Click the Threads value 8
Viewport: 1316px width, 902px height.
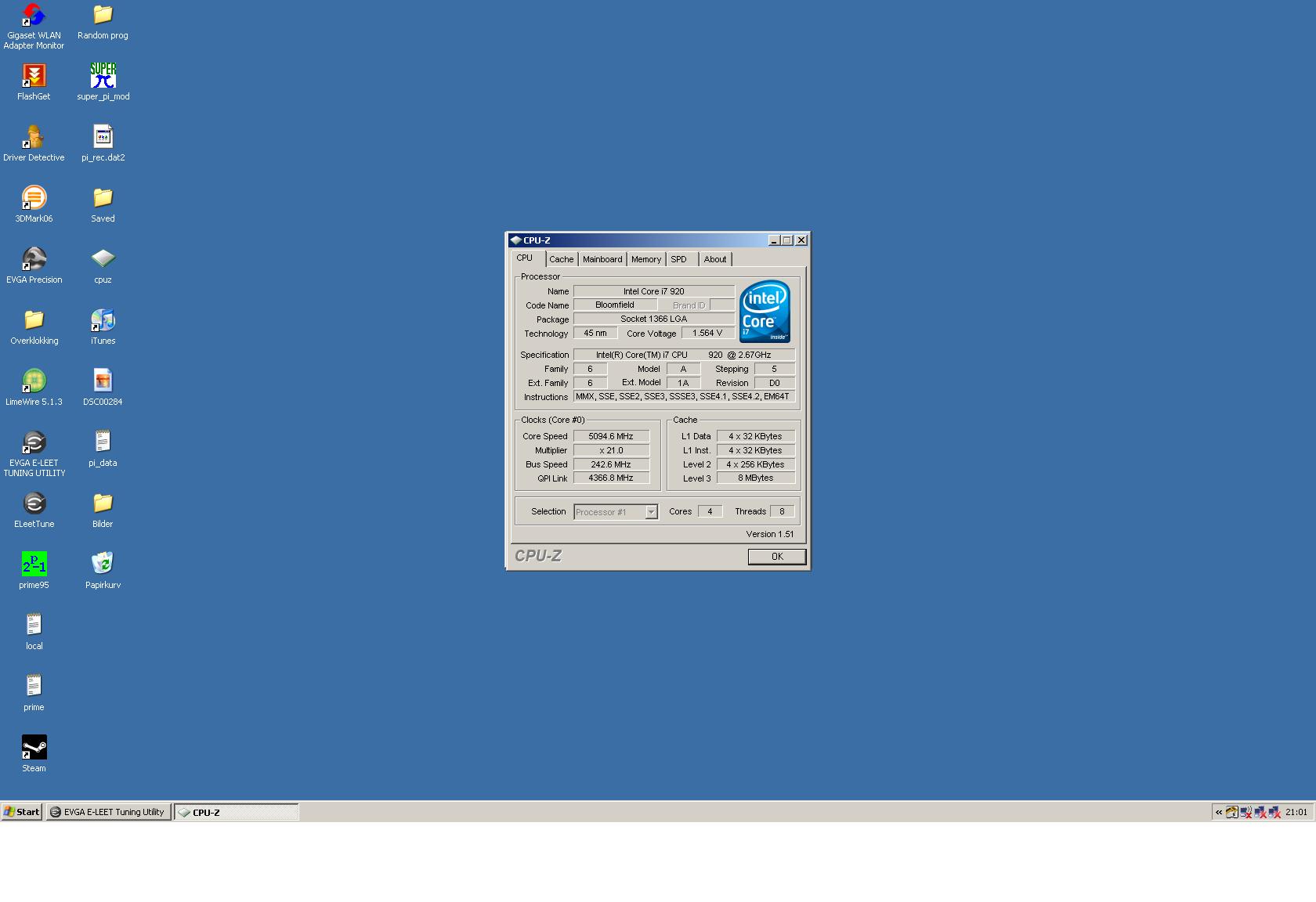[782, 511]
